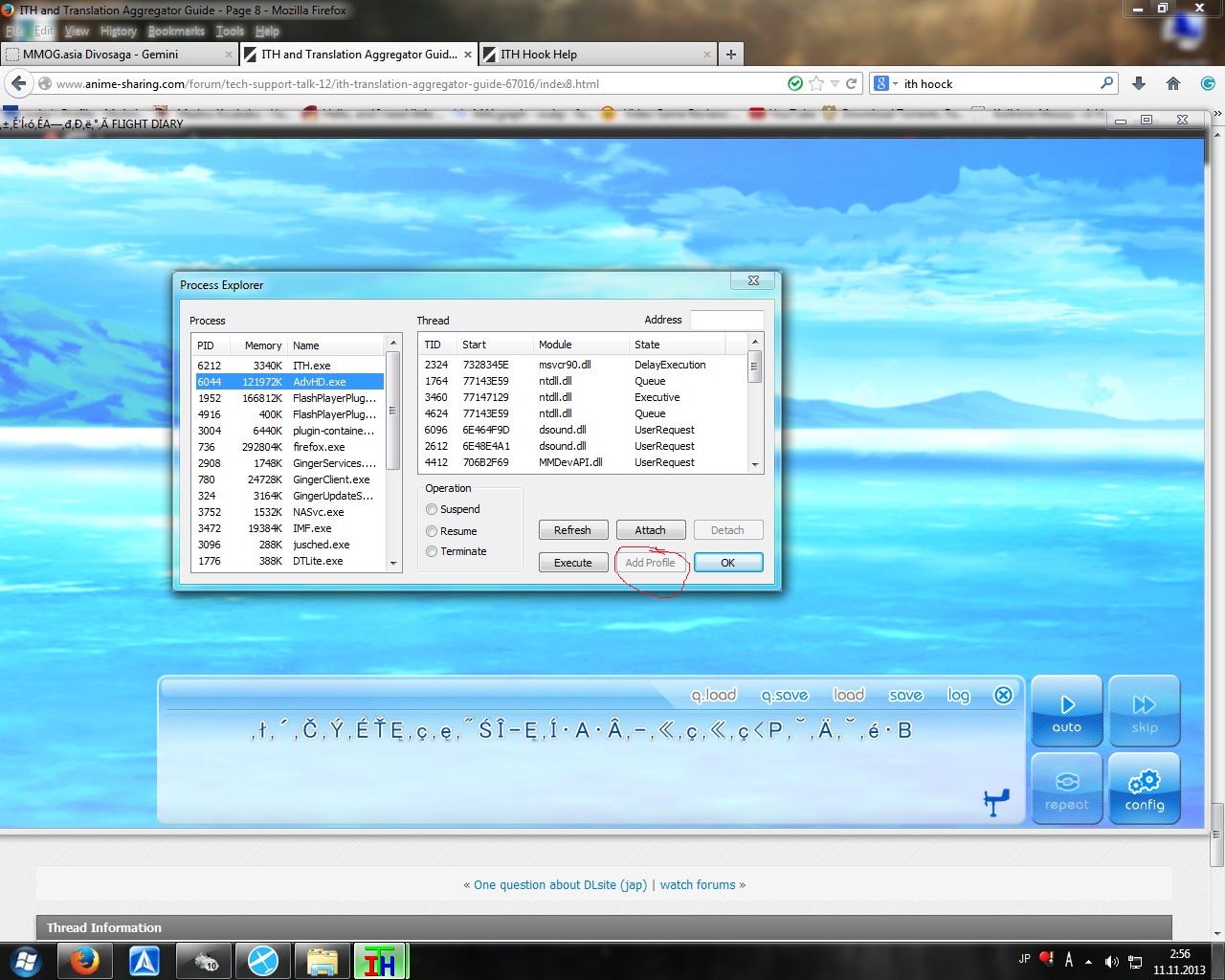Show hidden tray icons arrow
1225x980 pixels.
click(1088, 961)
